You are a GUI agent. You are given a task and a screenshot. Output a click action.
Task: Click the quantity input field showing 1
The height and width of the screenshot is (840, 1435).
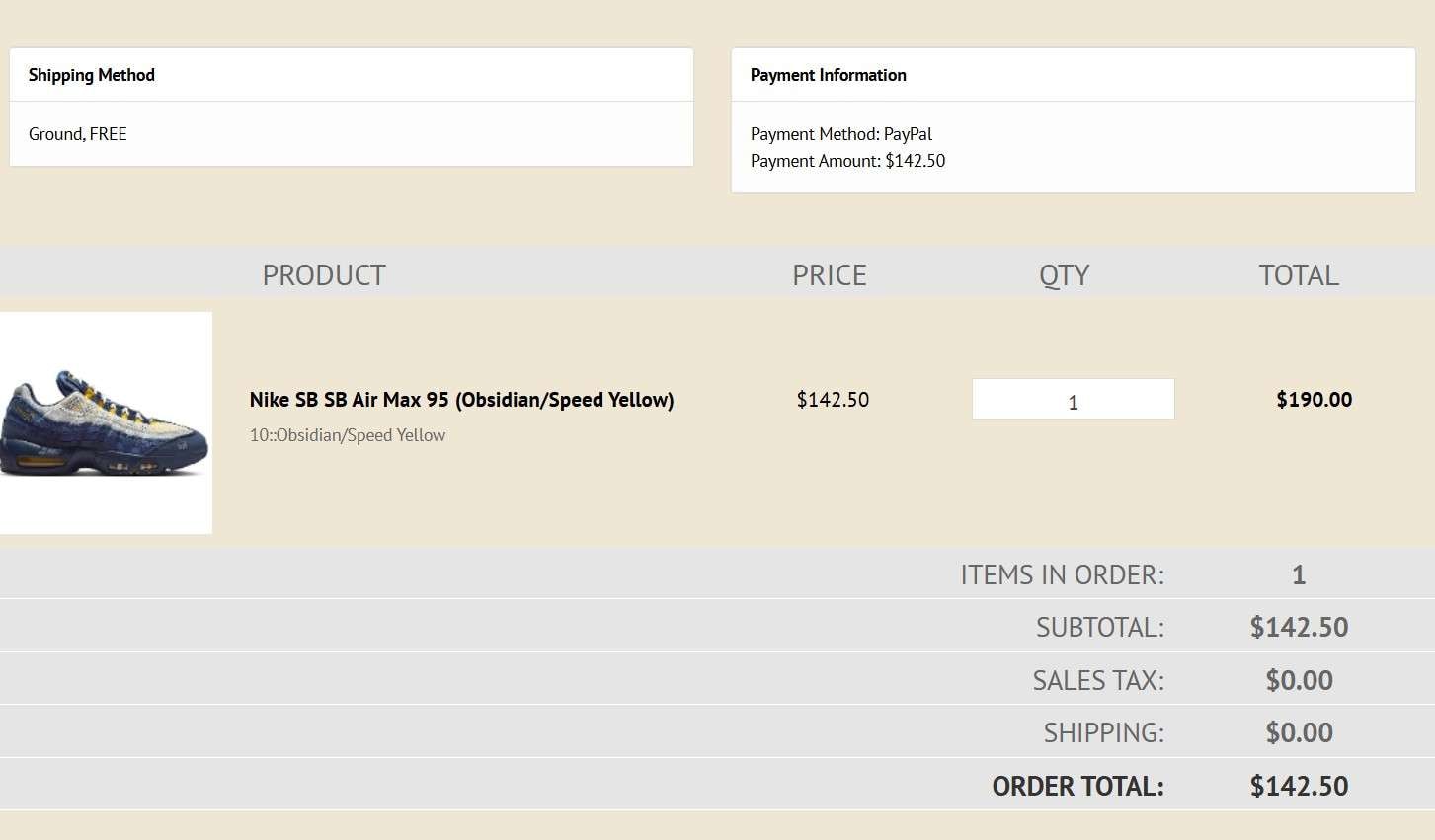click(x=1073, y=399)
